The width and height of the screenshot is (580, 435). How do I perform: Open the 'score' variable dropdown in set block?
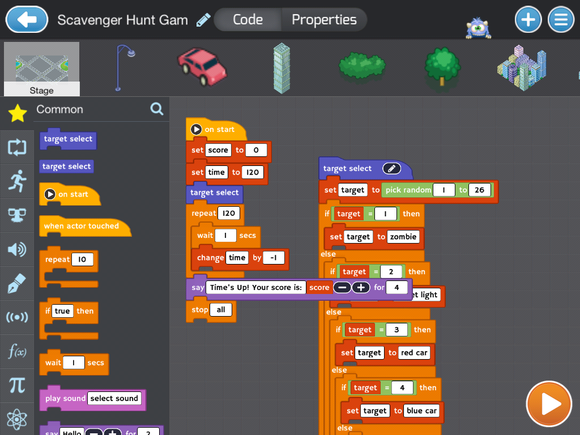click(x=218, y=150)
